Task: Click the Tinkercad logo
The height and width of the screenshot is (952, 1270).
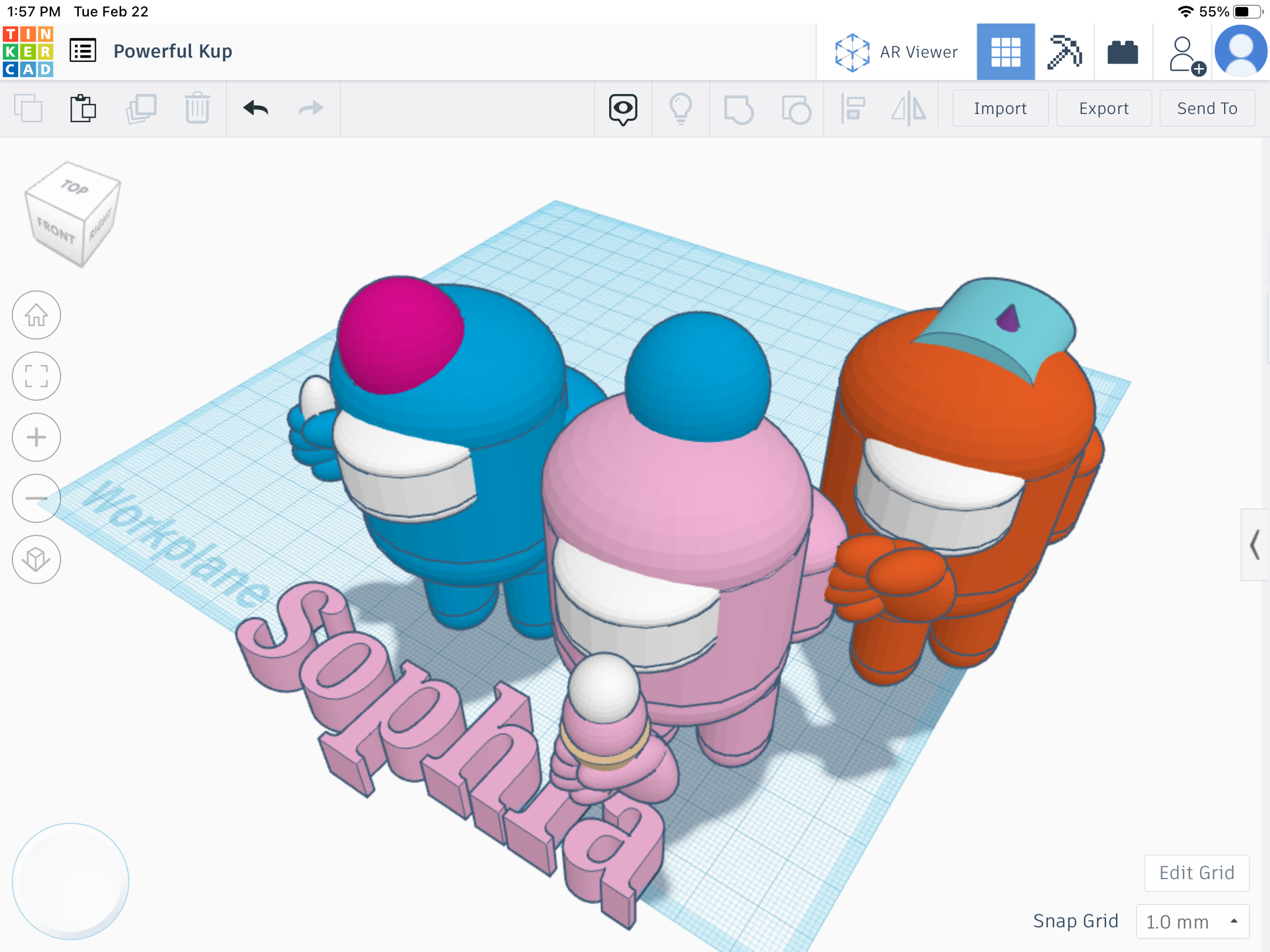Action: 28,52
